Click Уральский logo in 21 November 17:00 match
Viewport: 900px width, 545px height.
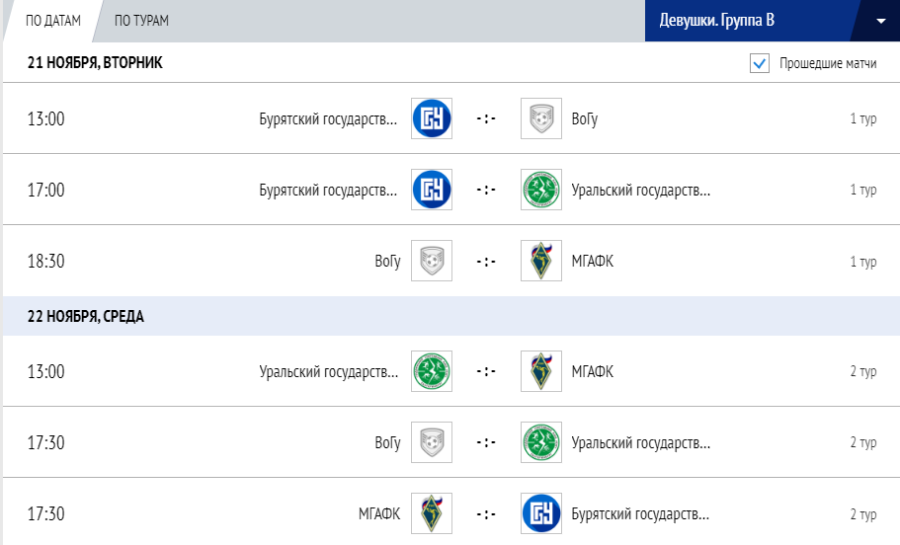click(541, 190)
